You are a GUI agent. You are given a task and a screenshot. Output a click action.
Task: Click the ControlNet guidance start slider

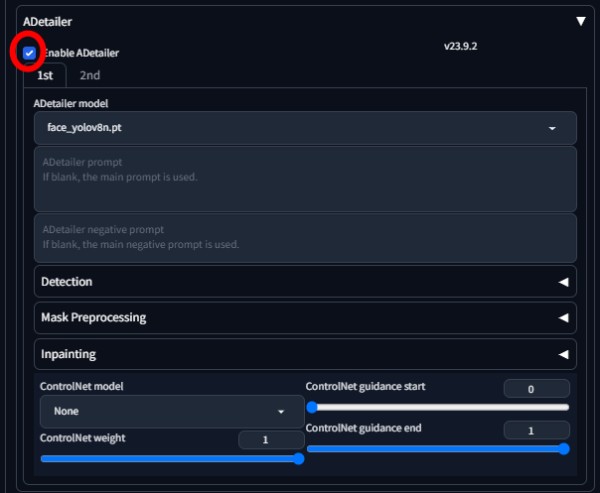coord(438,407)
